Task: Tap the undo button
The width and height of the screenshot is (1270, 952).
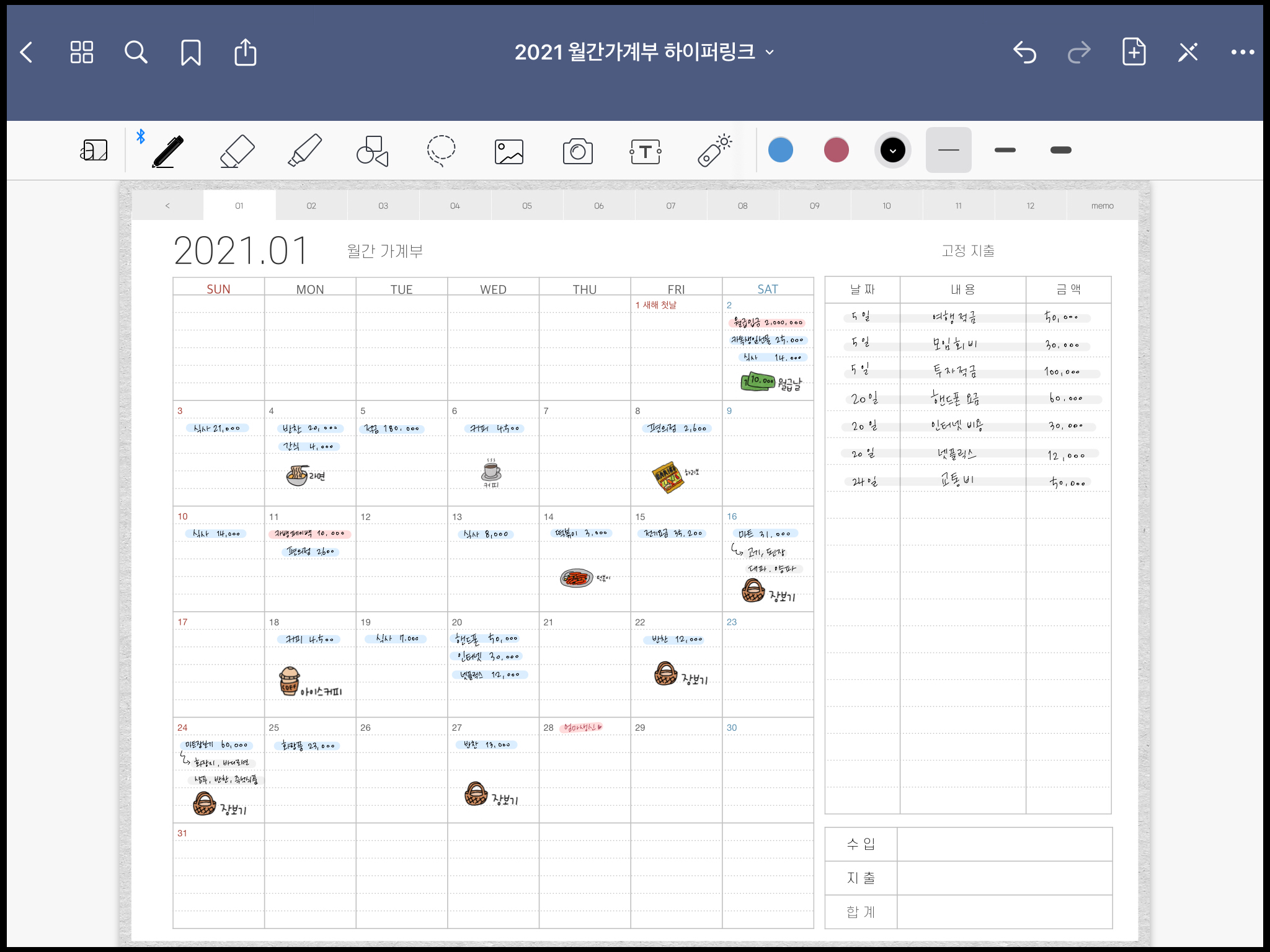Action: point(1024,53)
